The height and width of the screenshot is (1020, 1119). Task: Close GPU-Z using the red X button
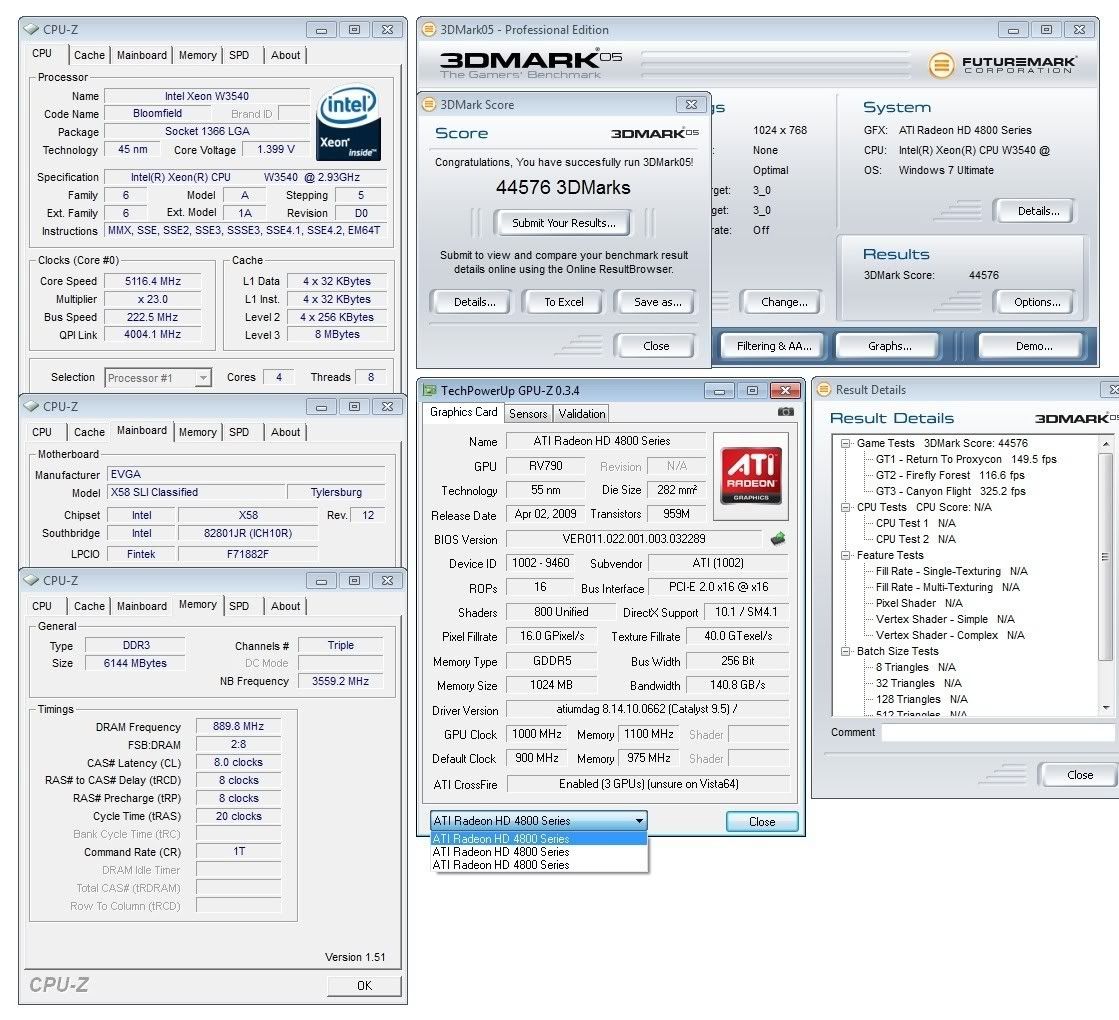785,390
